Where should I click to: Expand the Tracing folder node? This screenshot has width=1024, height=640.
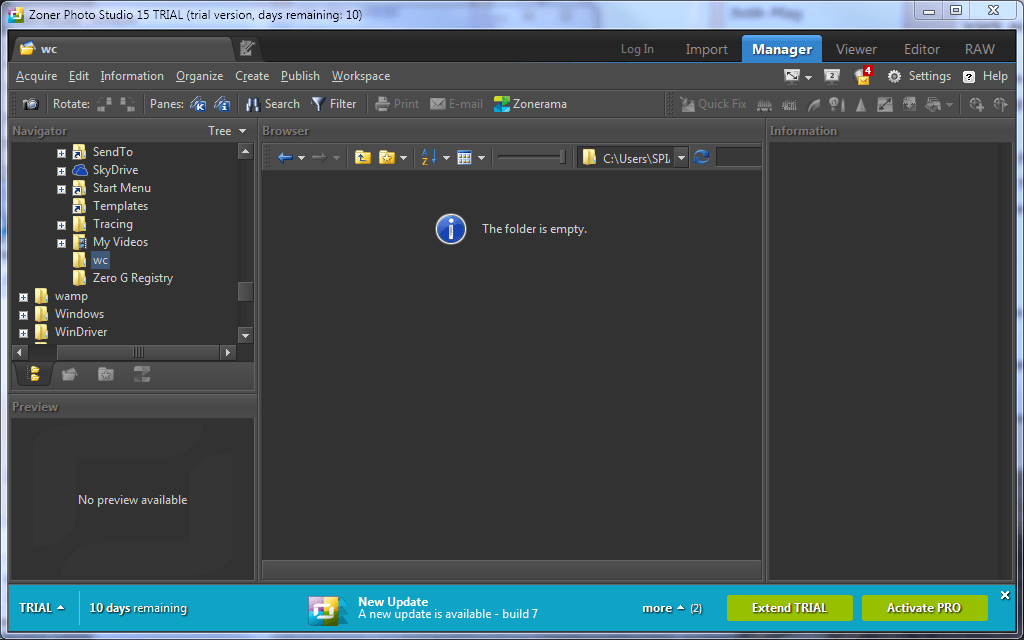pyautogui.click(x=61, y=225)
